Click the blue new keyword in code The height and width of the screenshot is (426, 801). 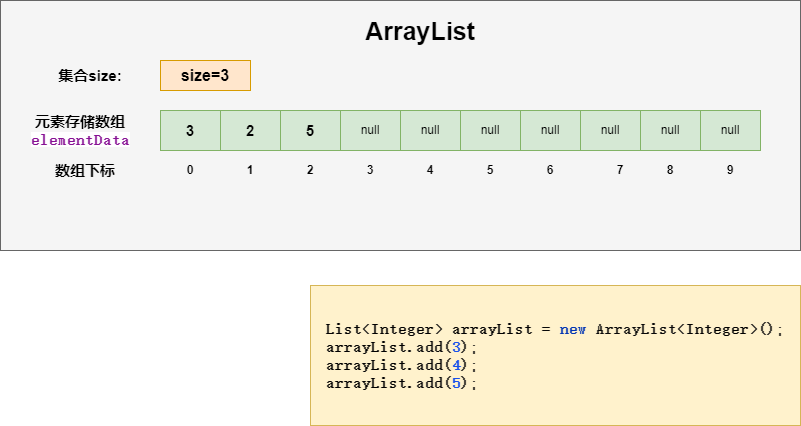point(572,329)
